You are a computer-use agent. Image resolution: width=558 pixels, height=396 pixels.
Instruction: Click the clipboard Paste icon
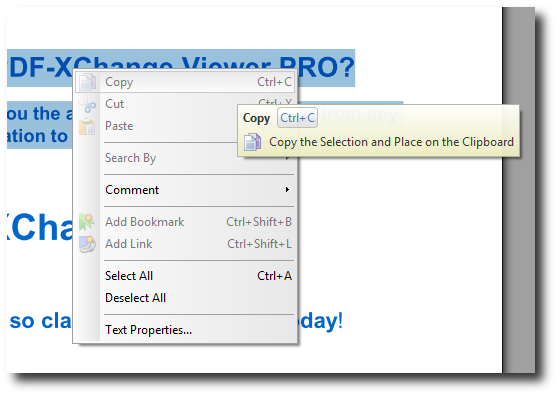coord(87,127)
